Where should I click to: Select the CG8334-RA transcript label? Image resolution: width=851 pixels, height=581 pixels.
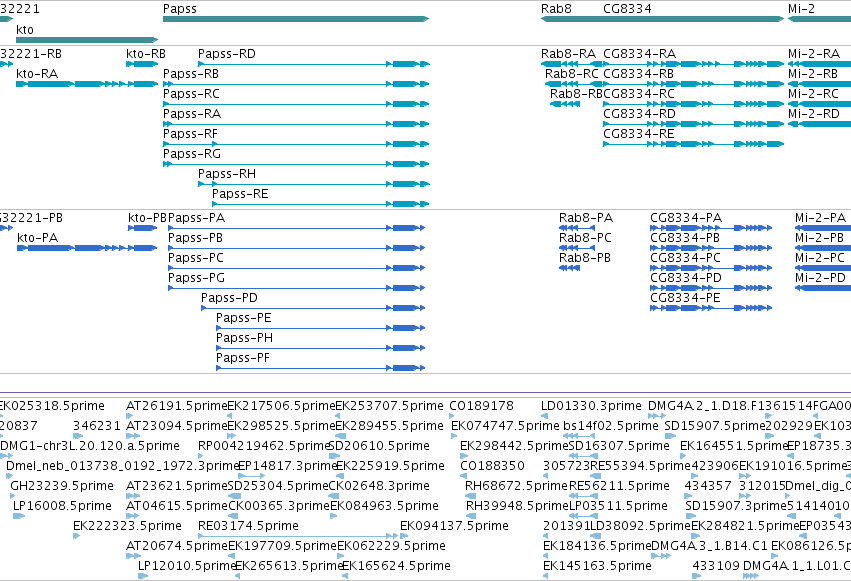639,54
